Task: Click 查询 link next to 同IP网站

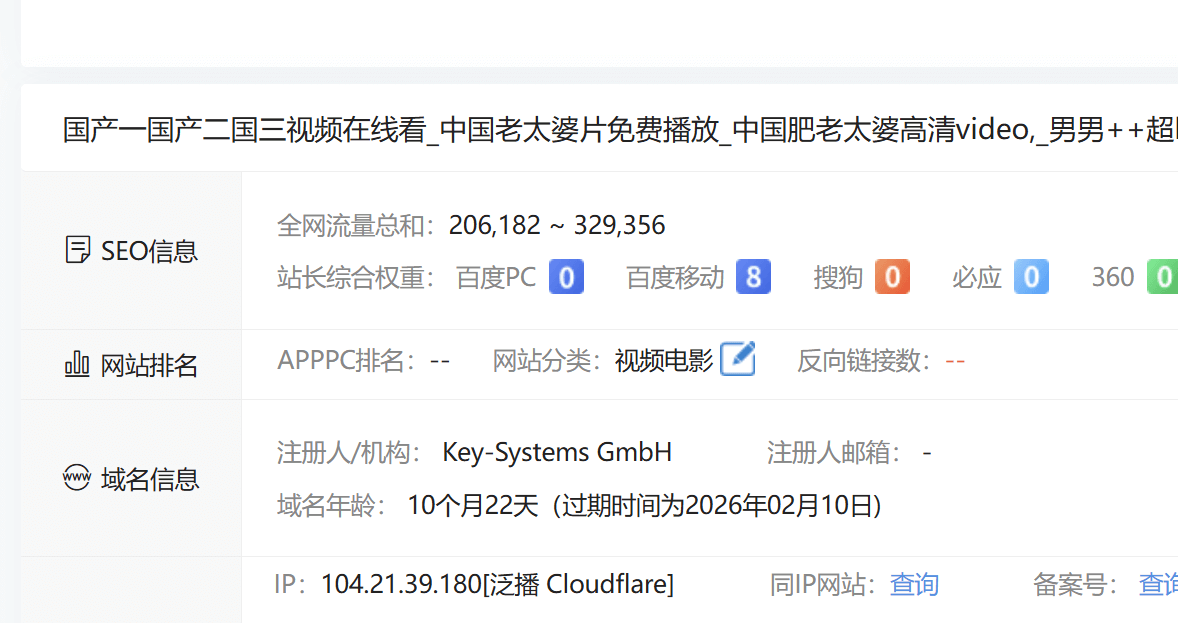Action: click(x=914, y=584)
